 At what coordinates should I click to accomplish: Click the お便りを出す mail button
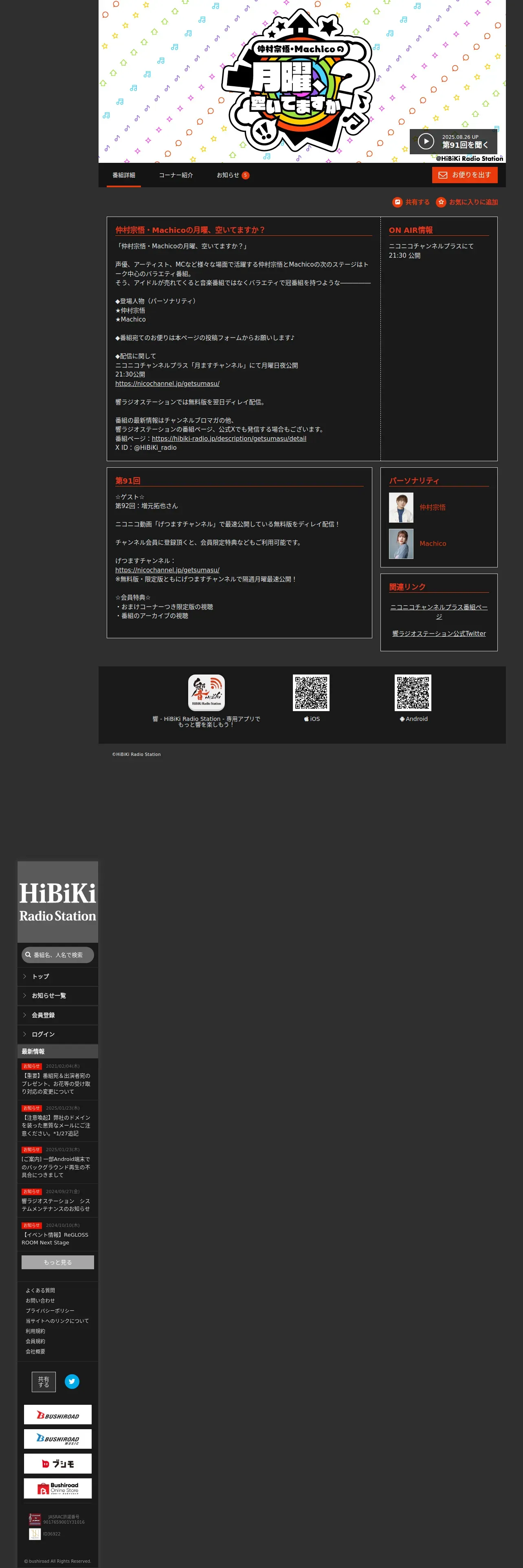(465, 175)
